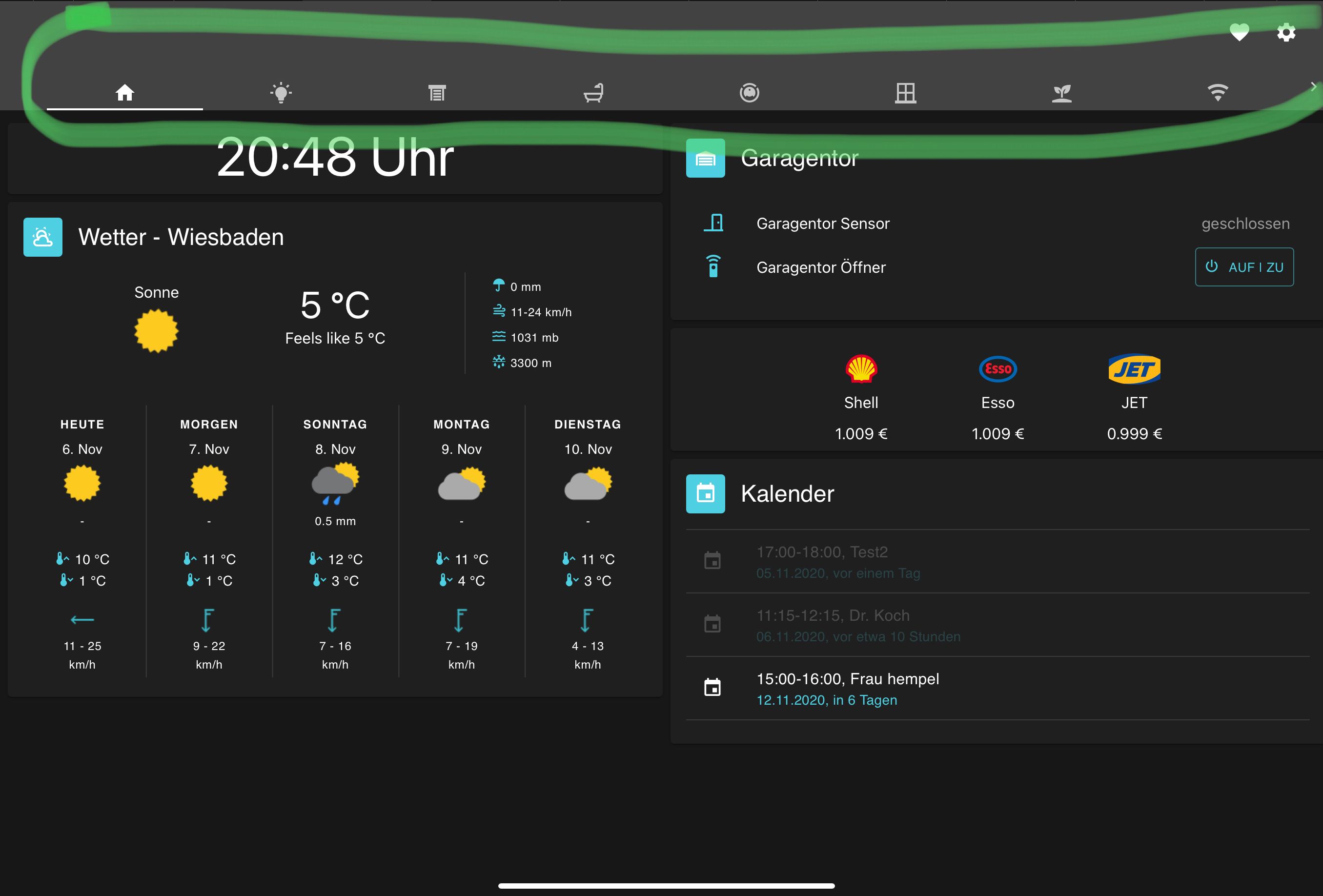The width and height of the screenshot is (1323, 896).
Task: Select the bathtub tab icon
Action: [593, 92]
